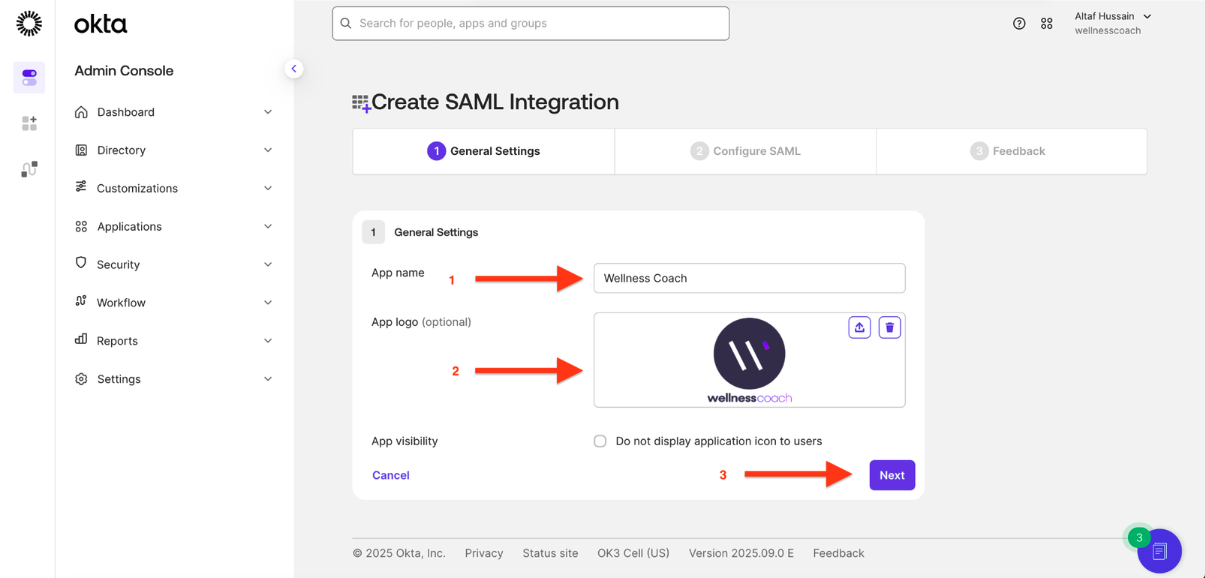Click the Wellness Coach logo preview

(x=749, y=361)
